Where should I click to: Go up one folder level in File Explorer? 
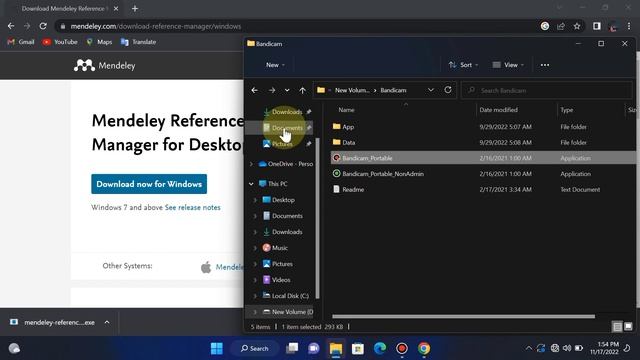pos(302,90)
